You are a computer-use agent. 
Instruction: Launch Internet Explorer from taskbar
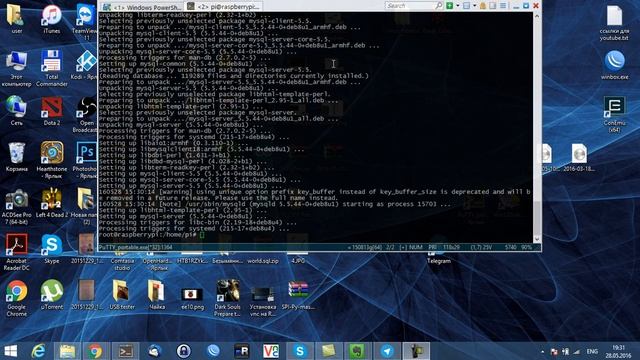[x=39, y=351]
